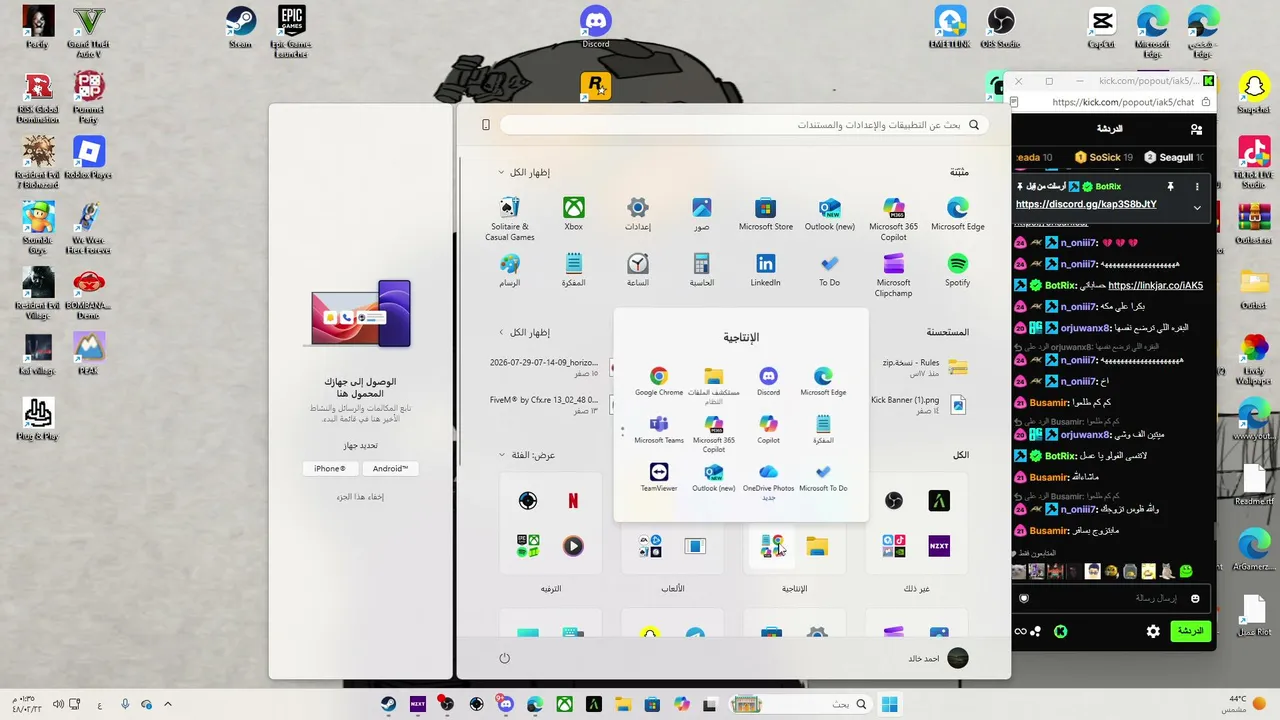Click the Start menu search field
Viewport: 1280px width, 720px height.
pos(742,125)
